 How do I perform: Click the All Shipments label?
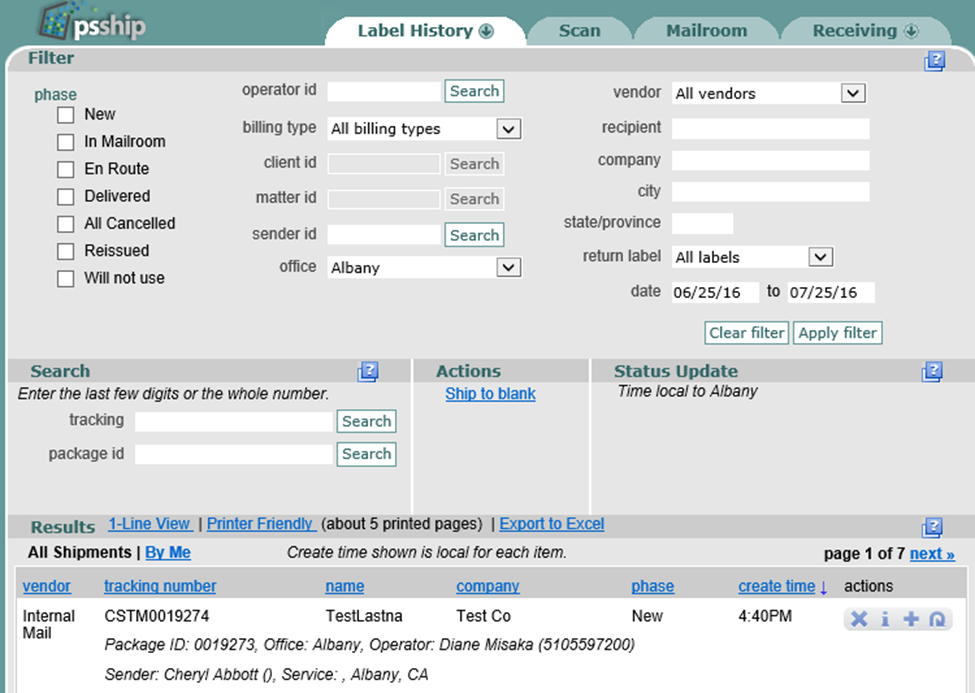[x=80, y=552]
